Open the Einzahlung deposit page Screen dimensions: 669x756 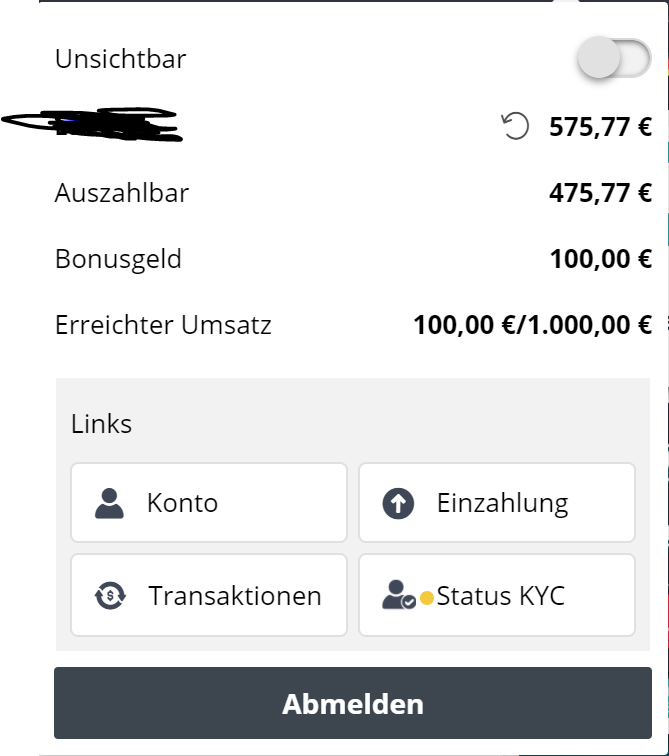pos(497,502)
